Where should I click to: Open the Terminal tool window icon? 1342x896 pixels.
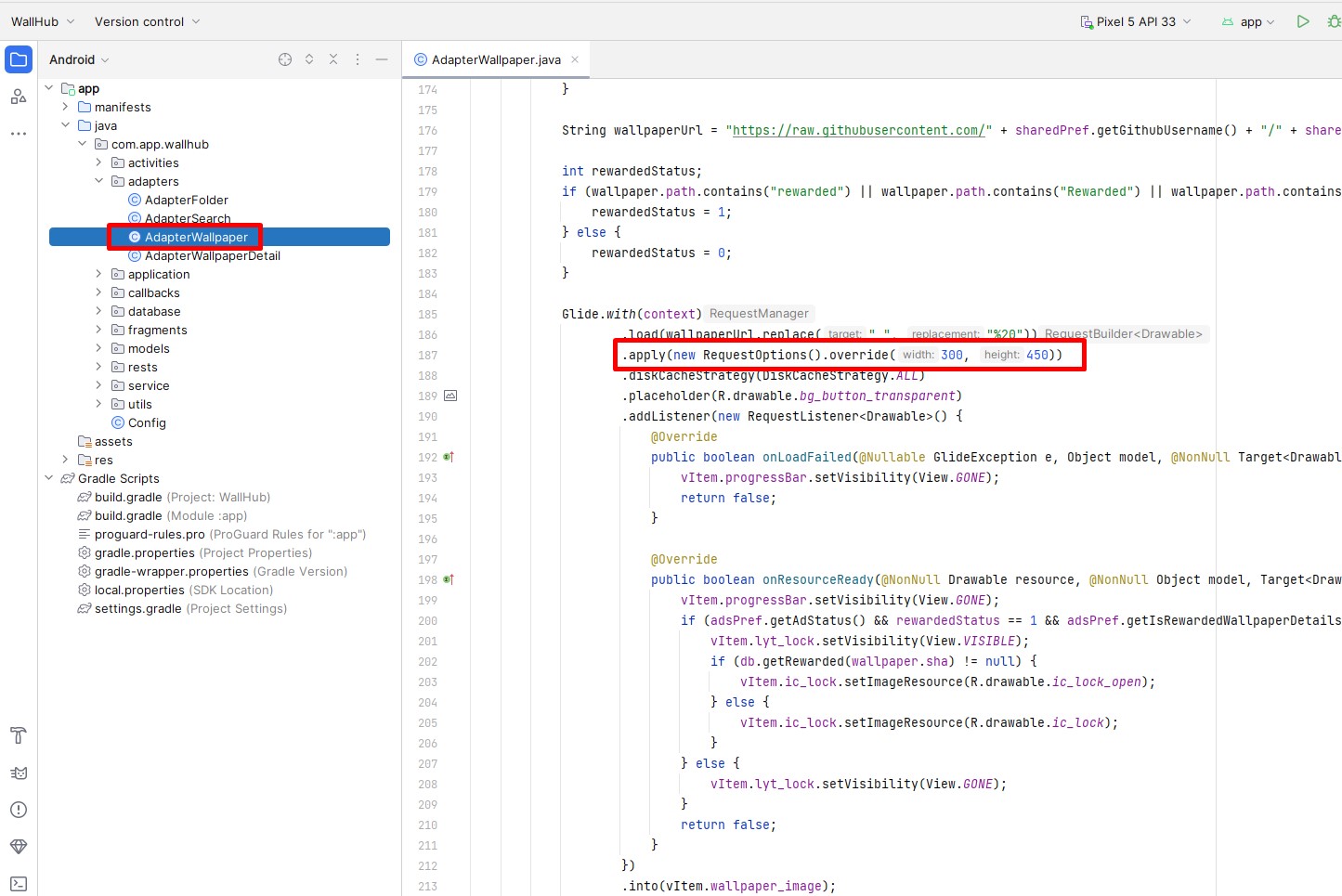click(19, 884)
